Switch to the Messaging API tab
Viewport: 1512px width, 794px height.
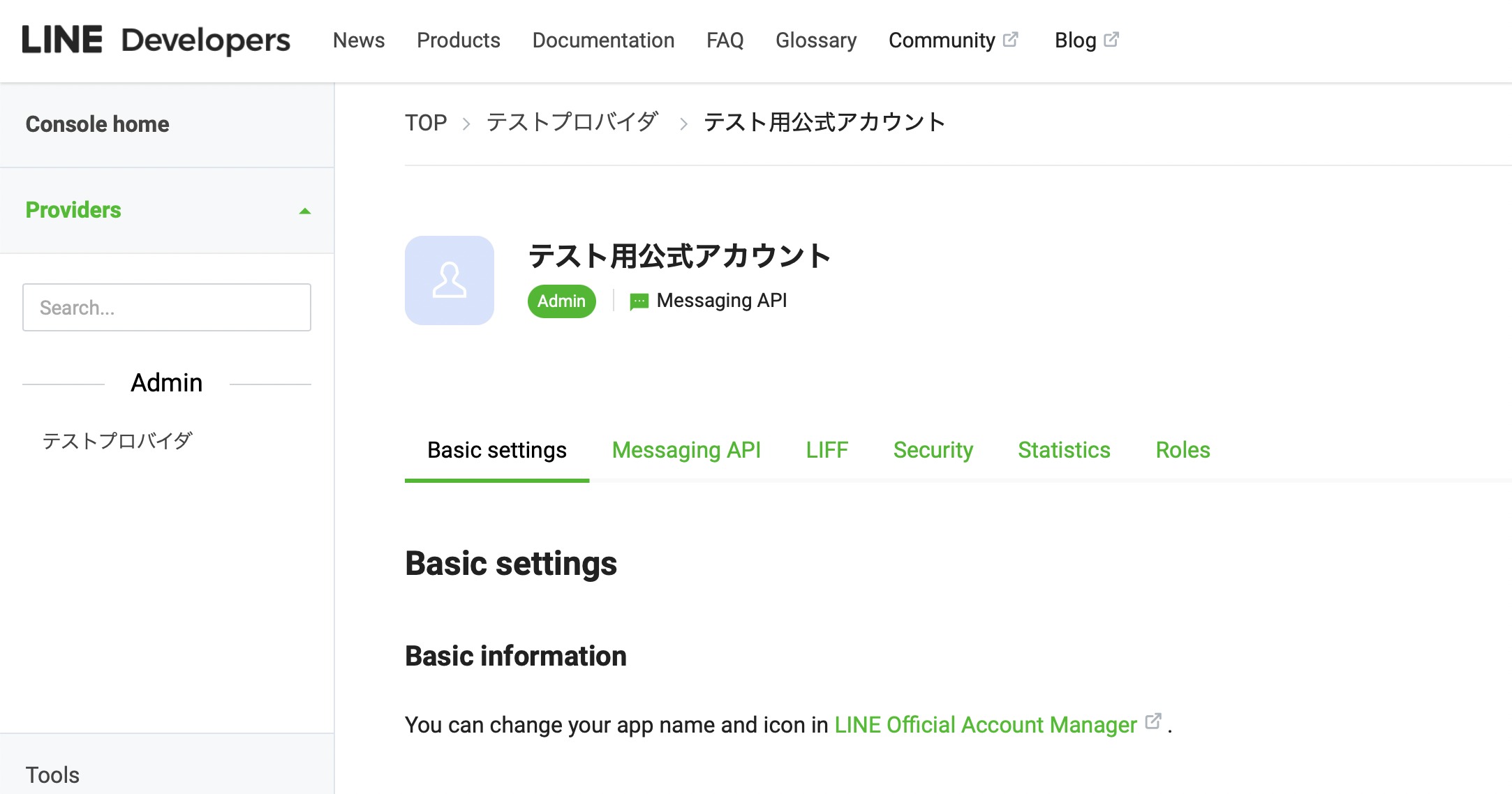pos(686,450)
